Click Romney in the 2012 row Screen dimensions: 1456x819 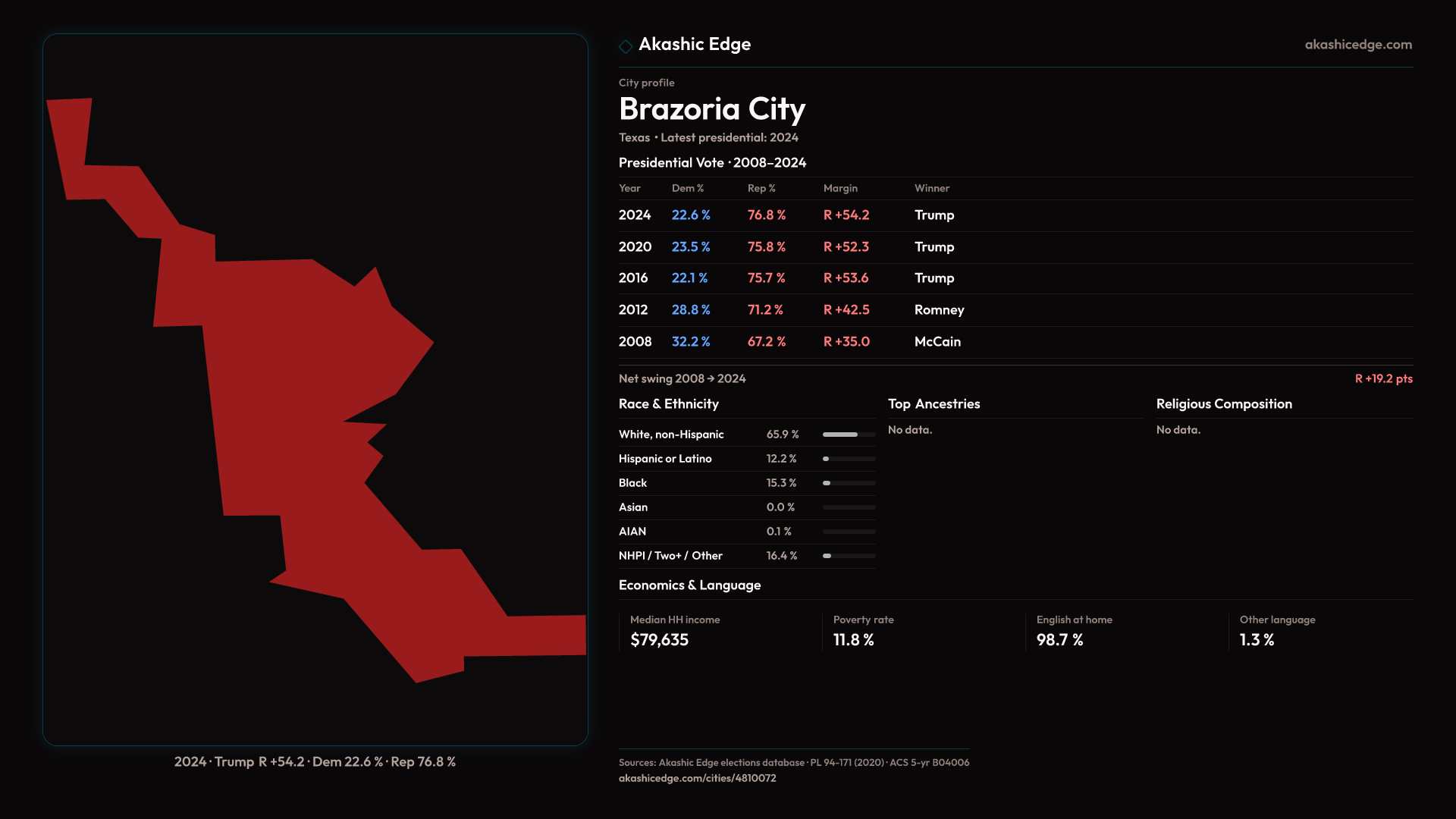pos(939,310)
